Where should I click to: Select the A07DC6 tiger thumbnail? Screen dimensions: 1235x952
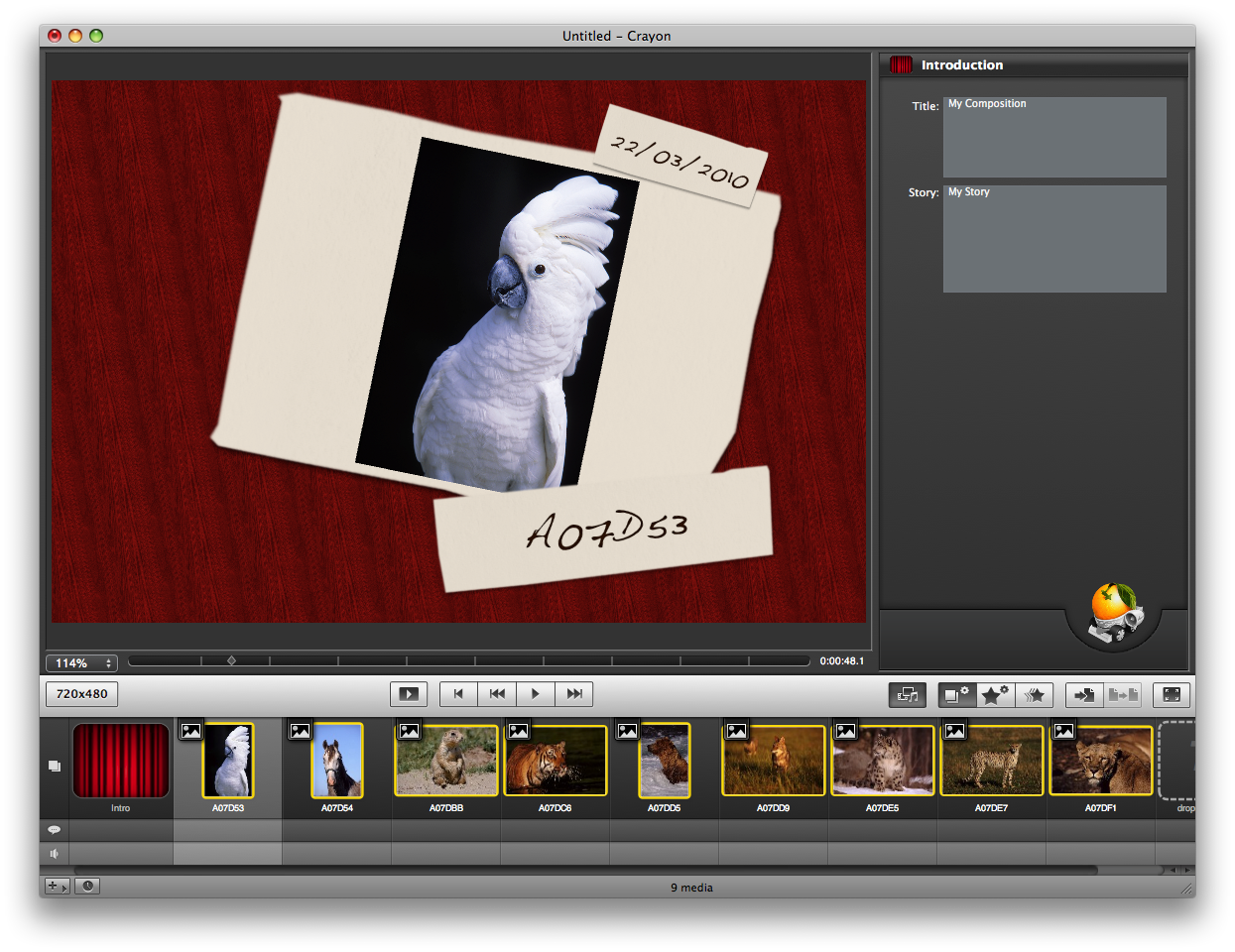point(555,761)
